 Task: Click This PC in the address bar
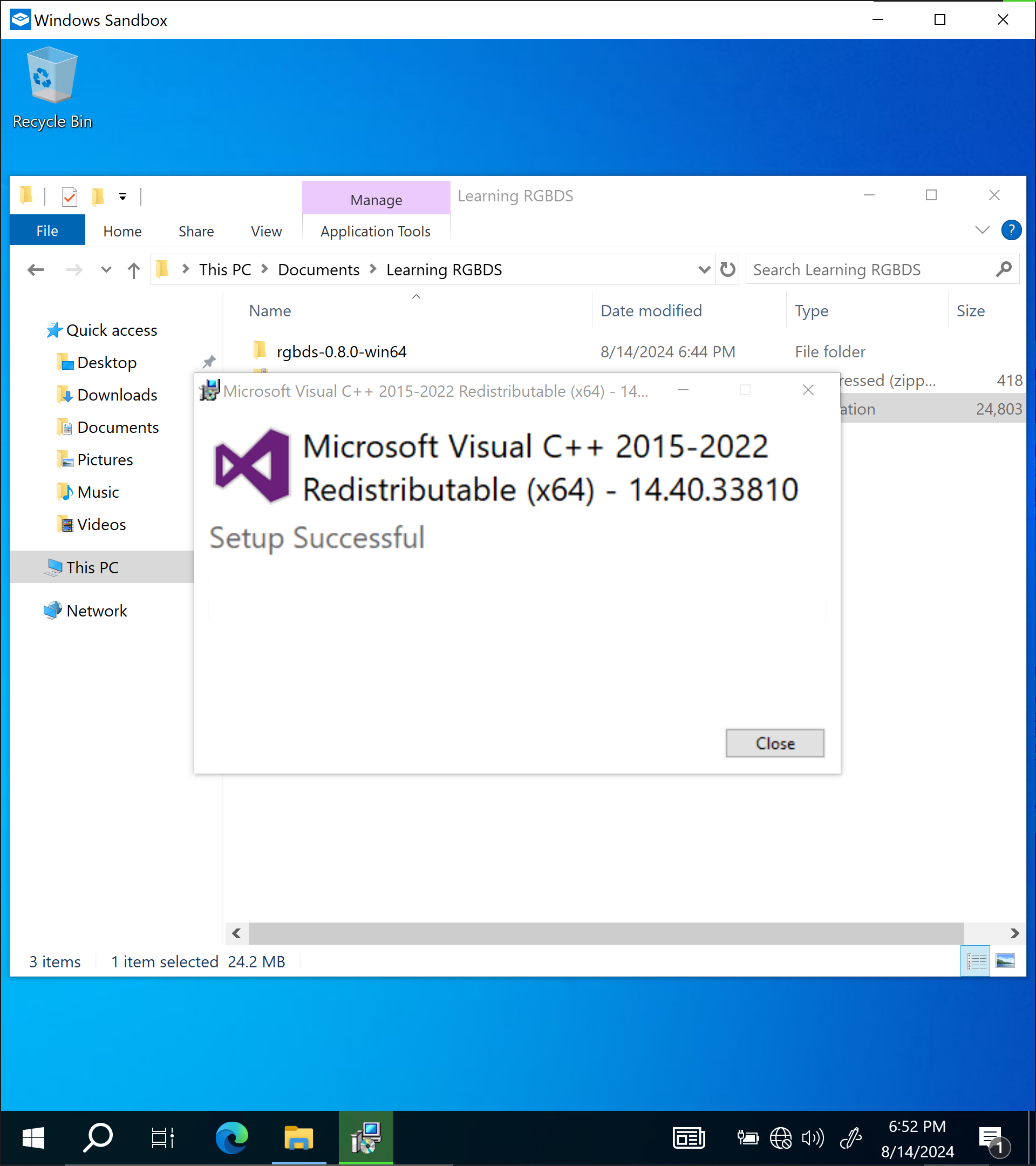tap(225, 270)
